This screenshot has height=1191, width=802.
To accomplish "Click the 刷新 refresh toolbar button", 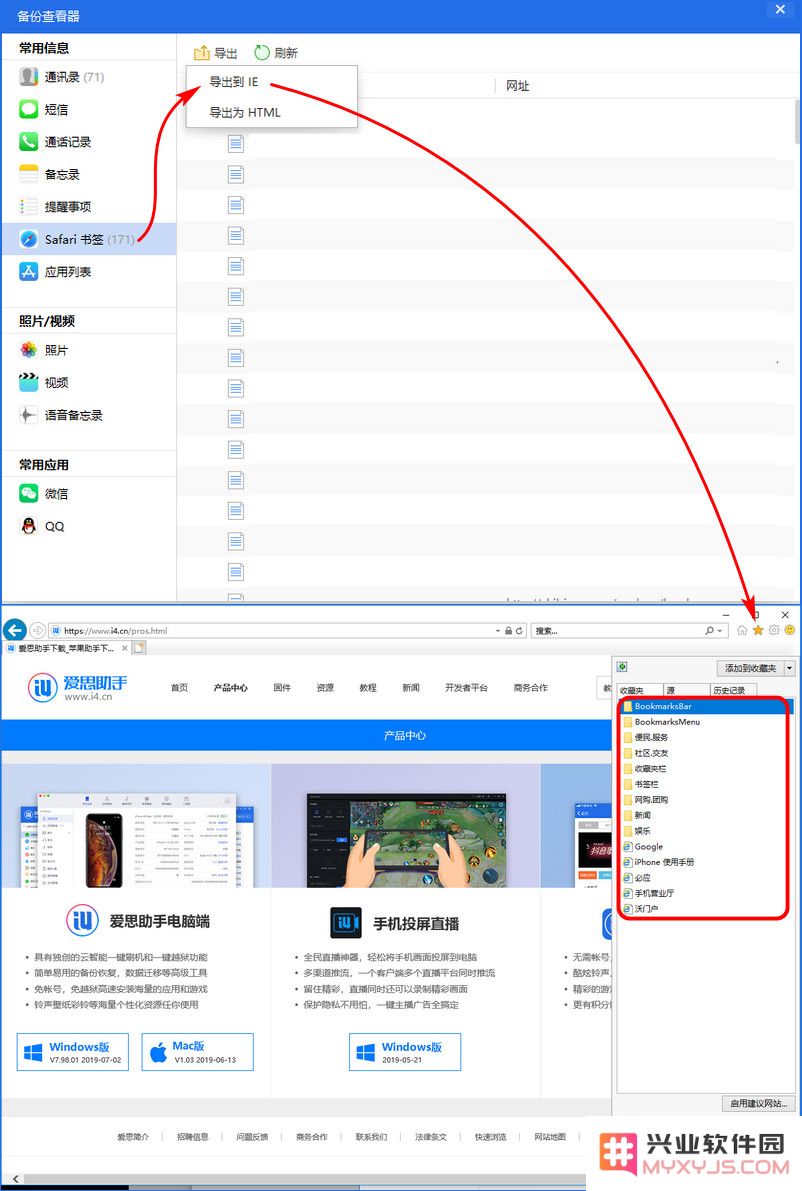I will 276,52.
